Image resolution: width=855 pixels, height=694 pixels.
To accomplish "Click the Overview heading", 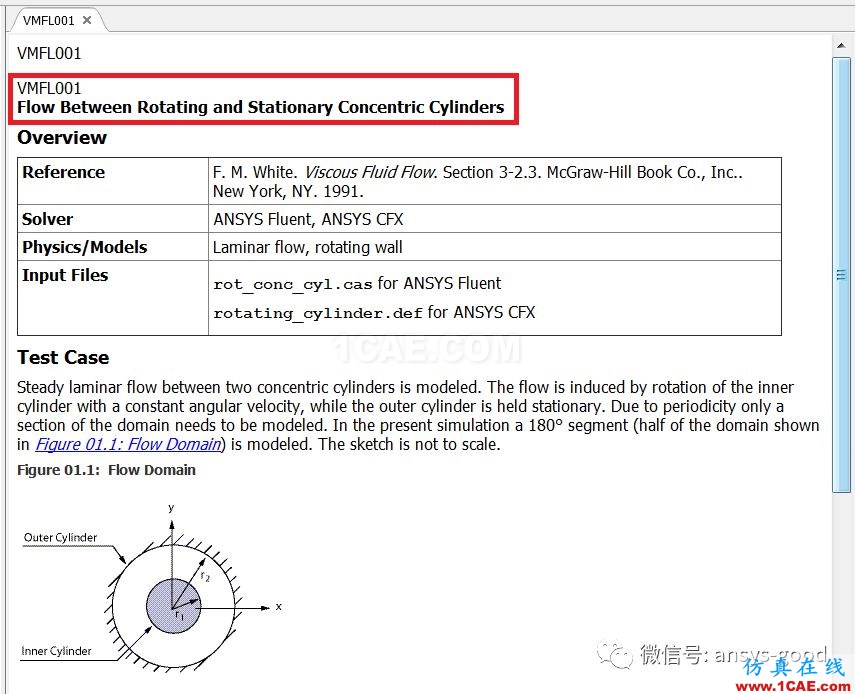I will pos(62,137).
